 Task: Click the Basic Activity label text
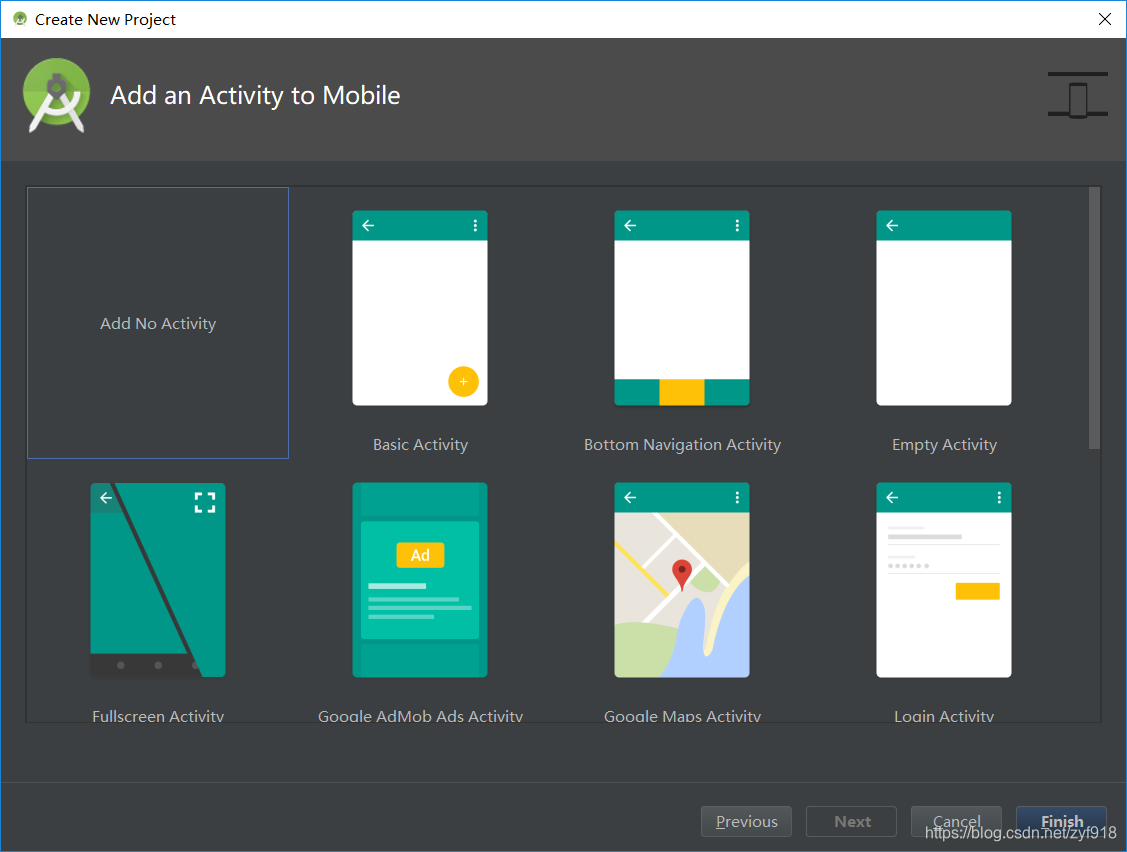tap(420, 444)
